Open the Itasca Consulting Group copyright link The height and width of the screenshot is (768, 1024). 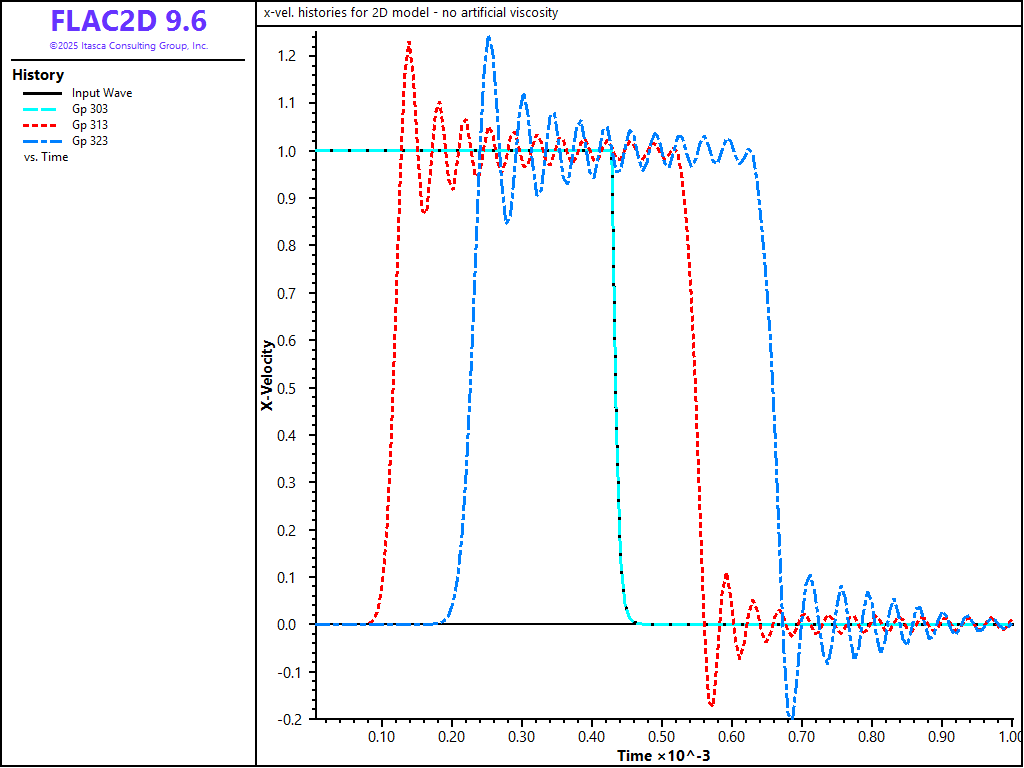click(x=128, y=46)
